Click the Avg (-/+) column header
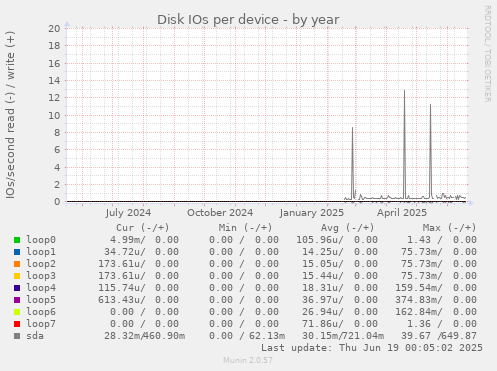Viewport: 497px width, 371px height. [348, 228]
